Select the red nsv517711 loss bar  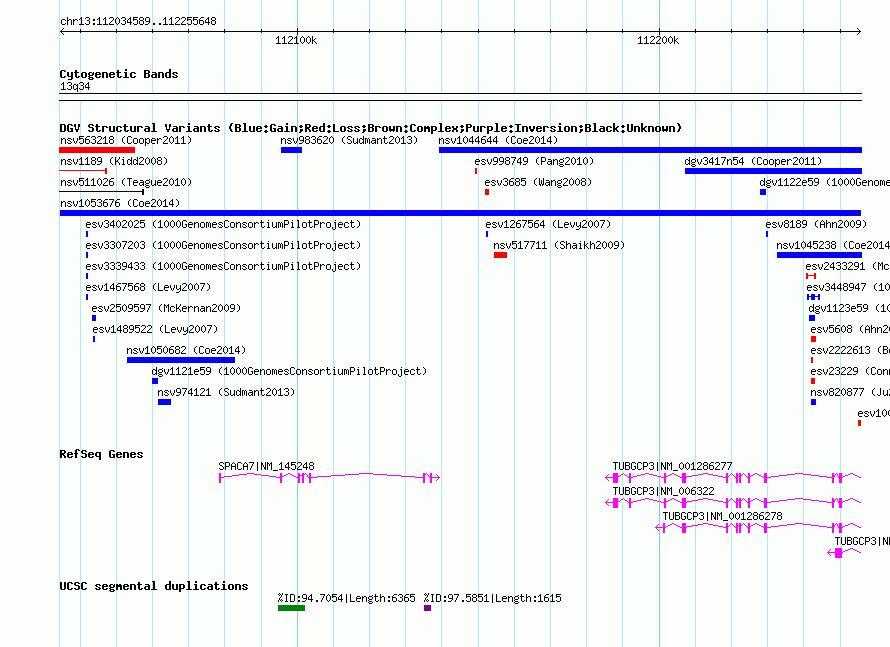tap(501, 255)
